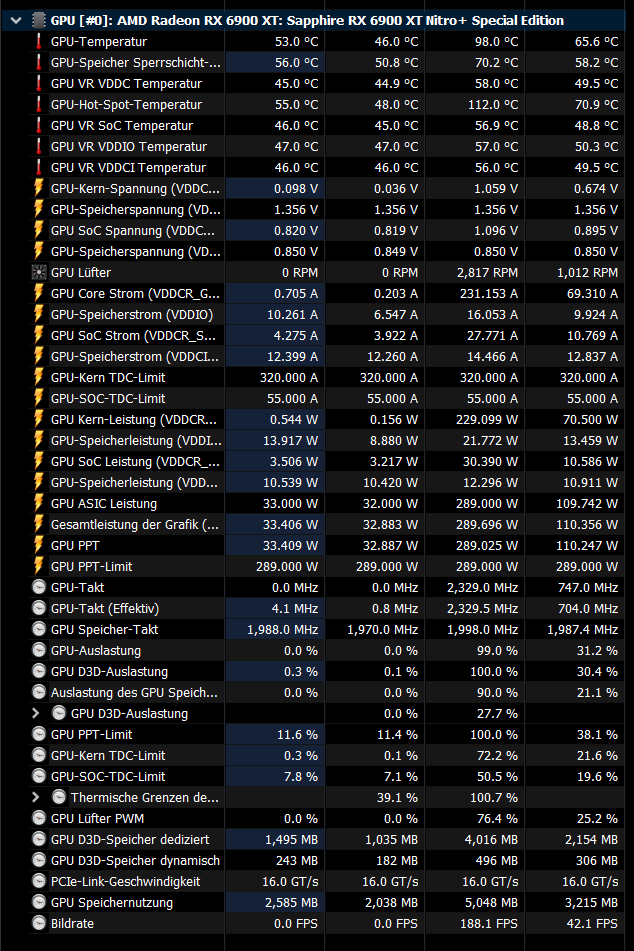The width and height of the screenshot is (634, 951).
Task: Select the GPU Lüfter row label
Action: pos(81,272)
